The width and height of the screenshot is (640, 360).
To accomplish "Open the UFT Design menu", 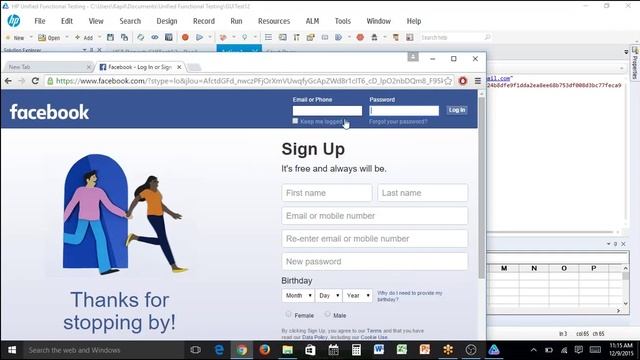I will pyautogui.click(x=167, y=21).
